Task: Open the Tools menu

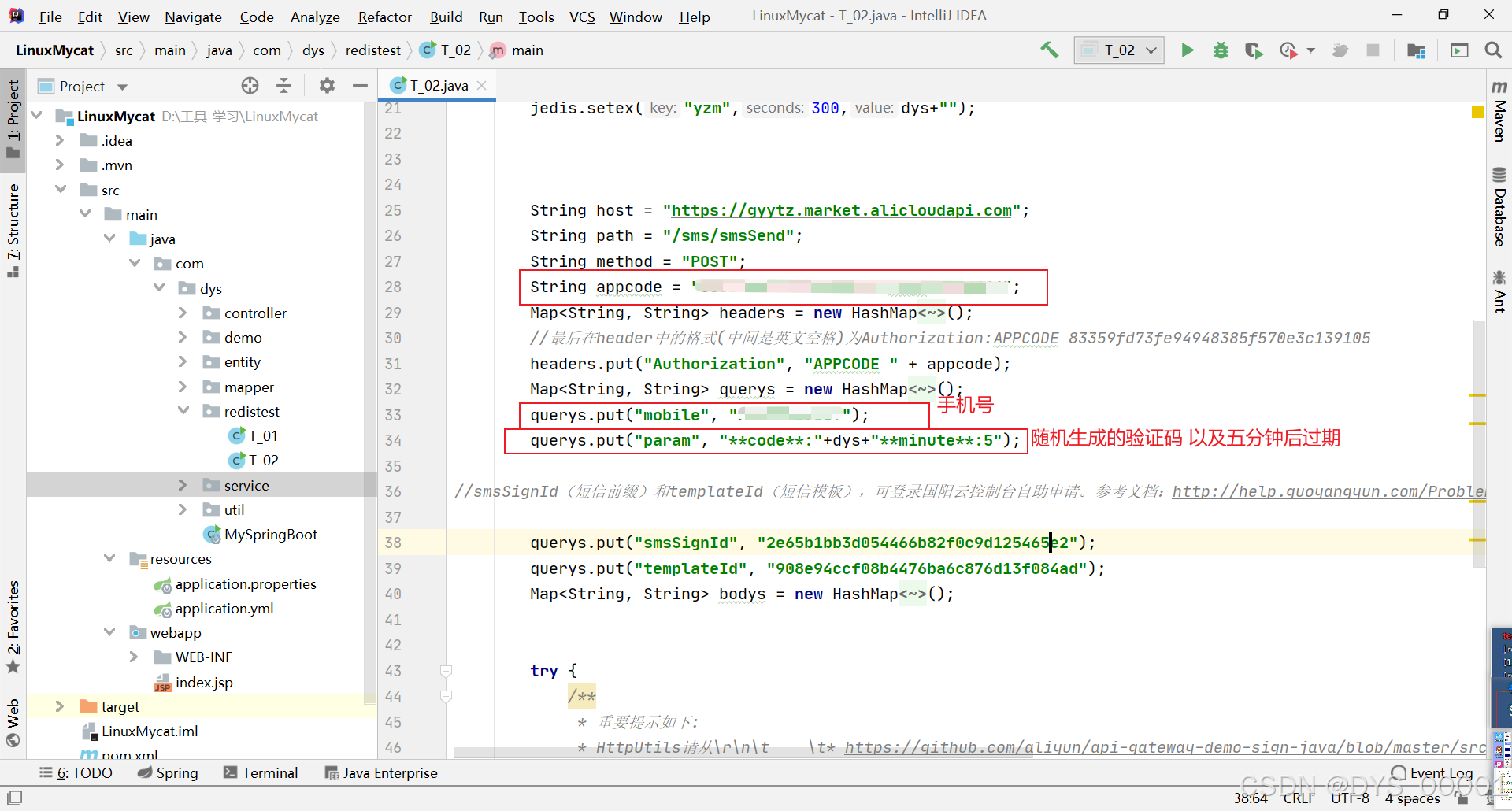Action: tap(536, 17)
